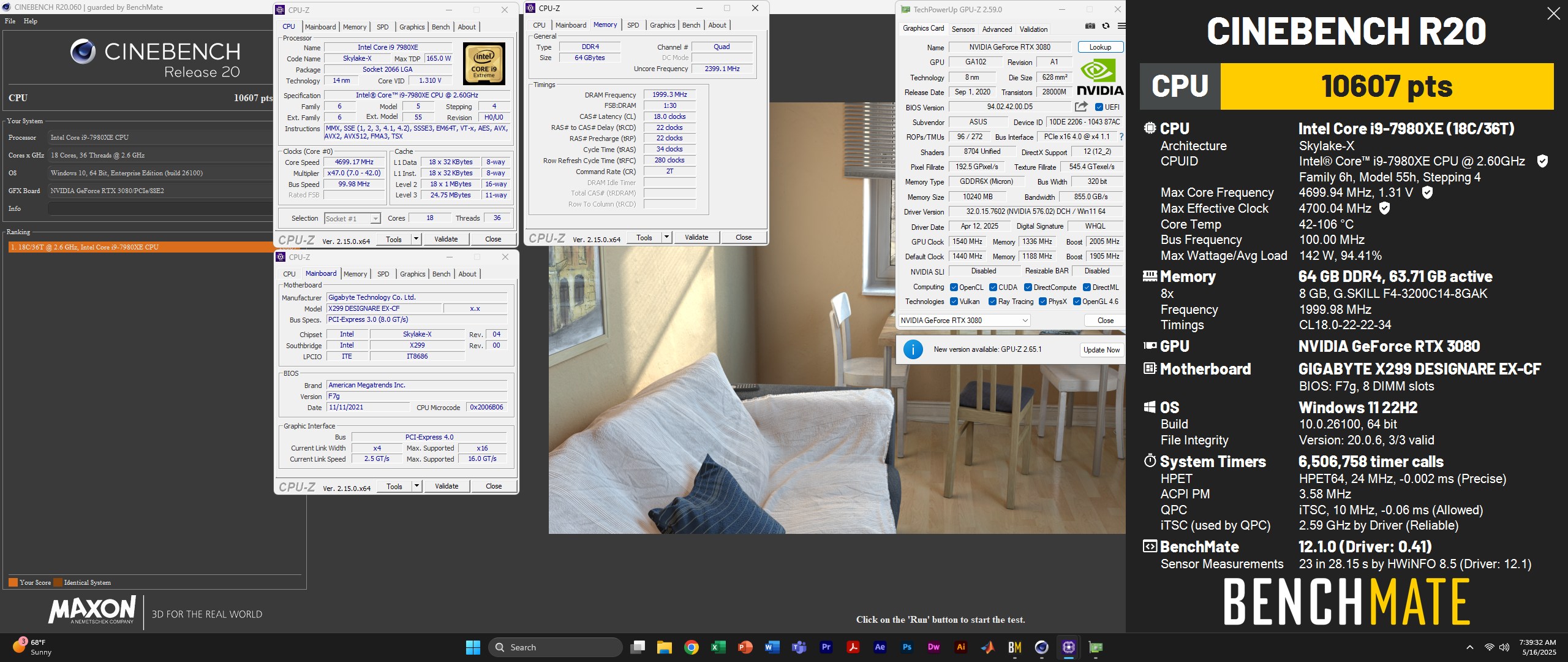The image size is (1568, 662).
Task: Launch Photoshop from the taskbar
Action: click(907, 647)
